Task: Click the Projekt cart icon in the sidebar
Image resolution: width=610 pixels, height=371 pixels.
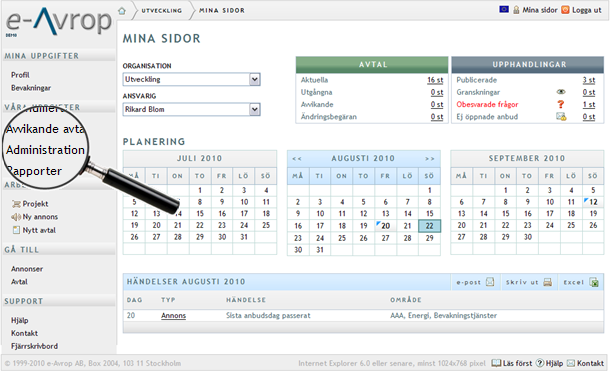Action: (16, 204)
